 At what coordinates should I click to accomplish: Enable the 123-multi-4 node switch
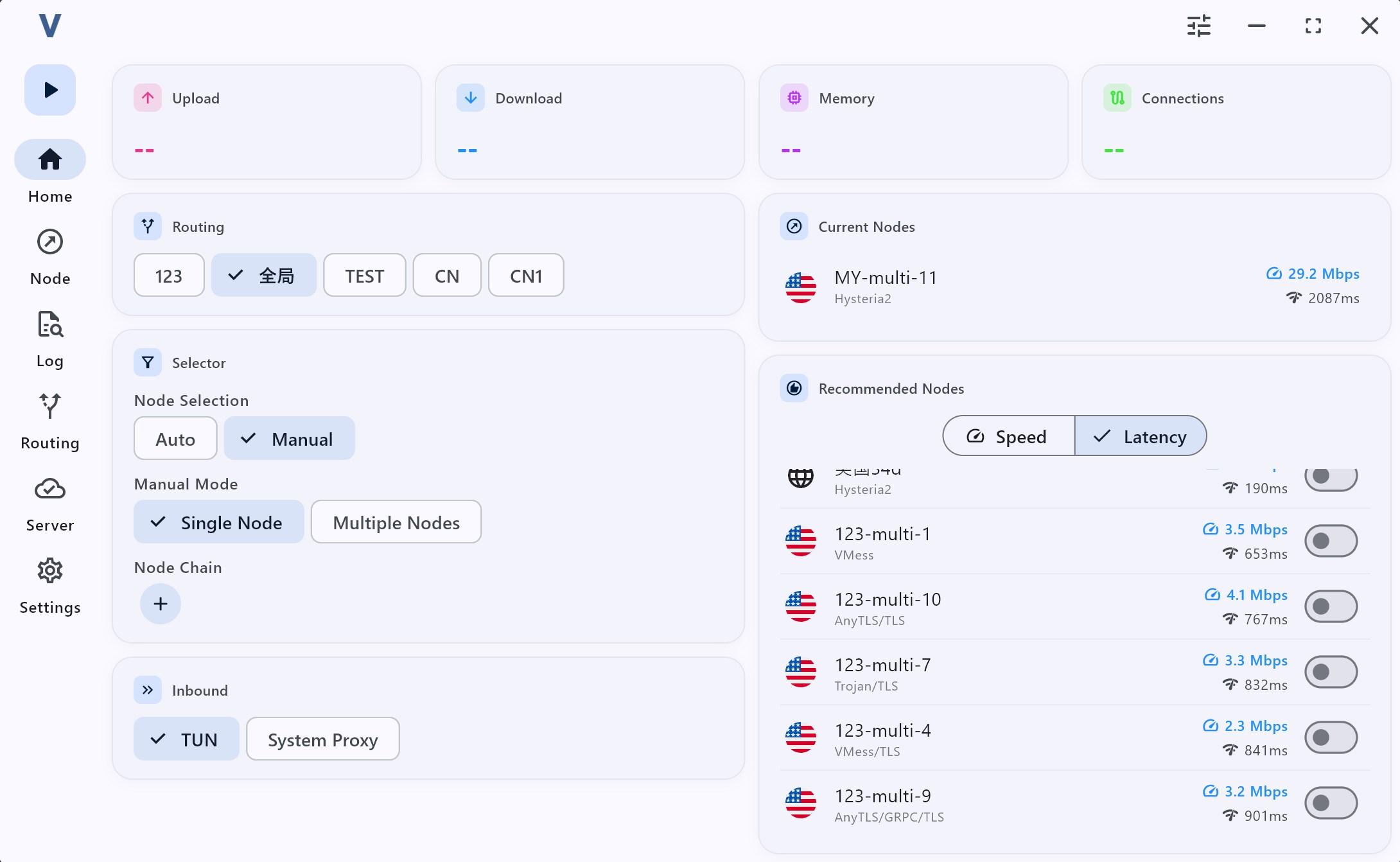click(1331, 737)
